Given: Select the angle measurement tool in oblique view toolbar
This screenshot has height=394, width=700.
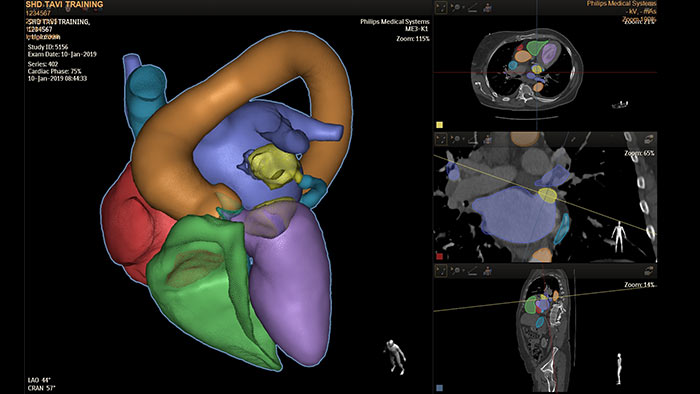Looking at the screenshot, I should point(473,139).
